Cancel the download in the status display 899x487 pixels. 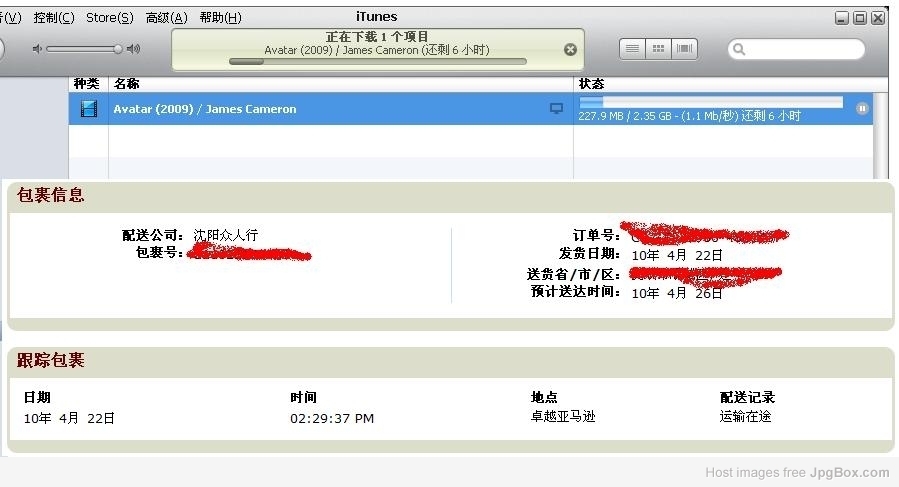570,49
